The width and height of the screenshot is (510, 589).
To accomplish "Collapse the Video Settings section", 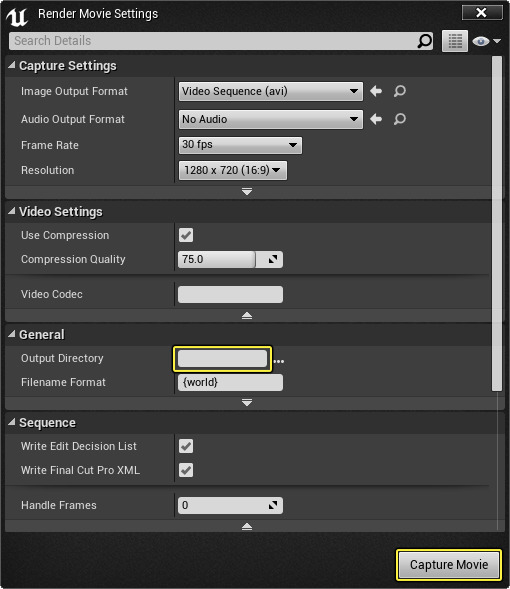I will (12, 211).
